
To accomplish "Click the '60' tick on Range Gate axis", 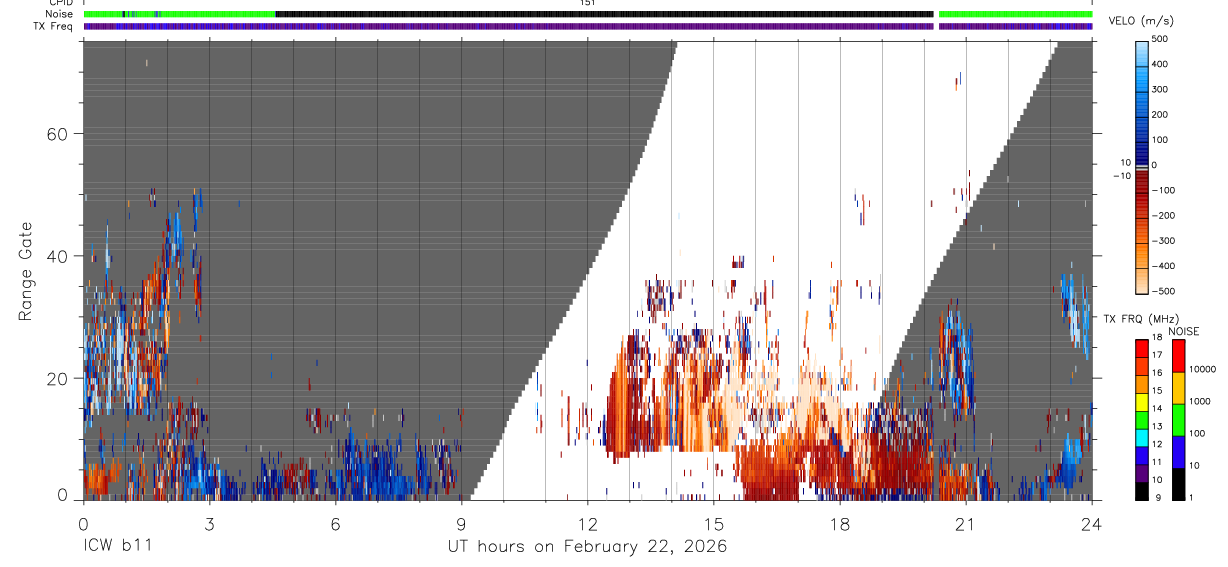I will pyautogui.click(x=55, y=134).
